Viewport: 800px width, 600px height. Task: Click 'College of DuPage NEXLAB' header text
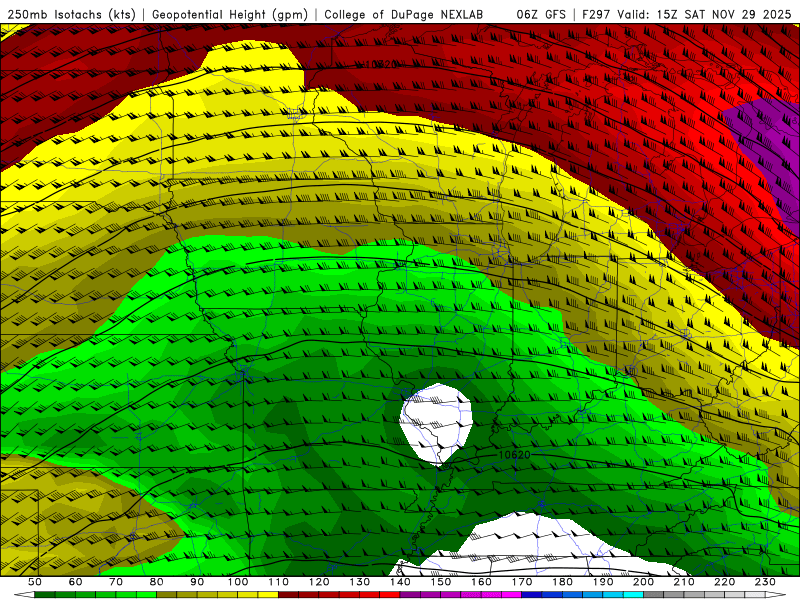pos(404,15)
